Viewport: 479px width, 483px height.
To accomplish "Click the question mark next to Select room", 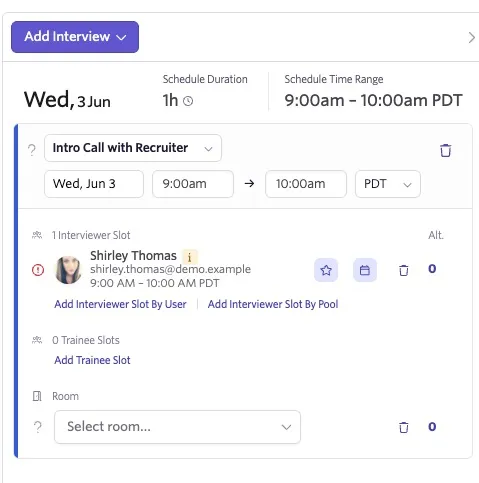I will pyautogui.click(x=38, y=427).
